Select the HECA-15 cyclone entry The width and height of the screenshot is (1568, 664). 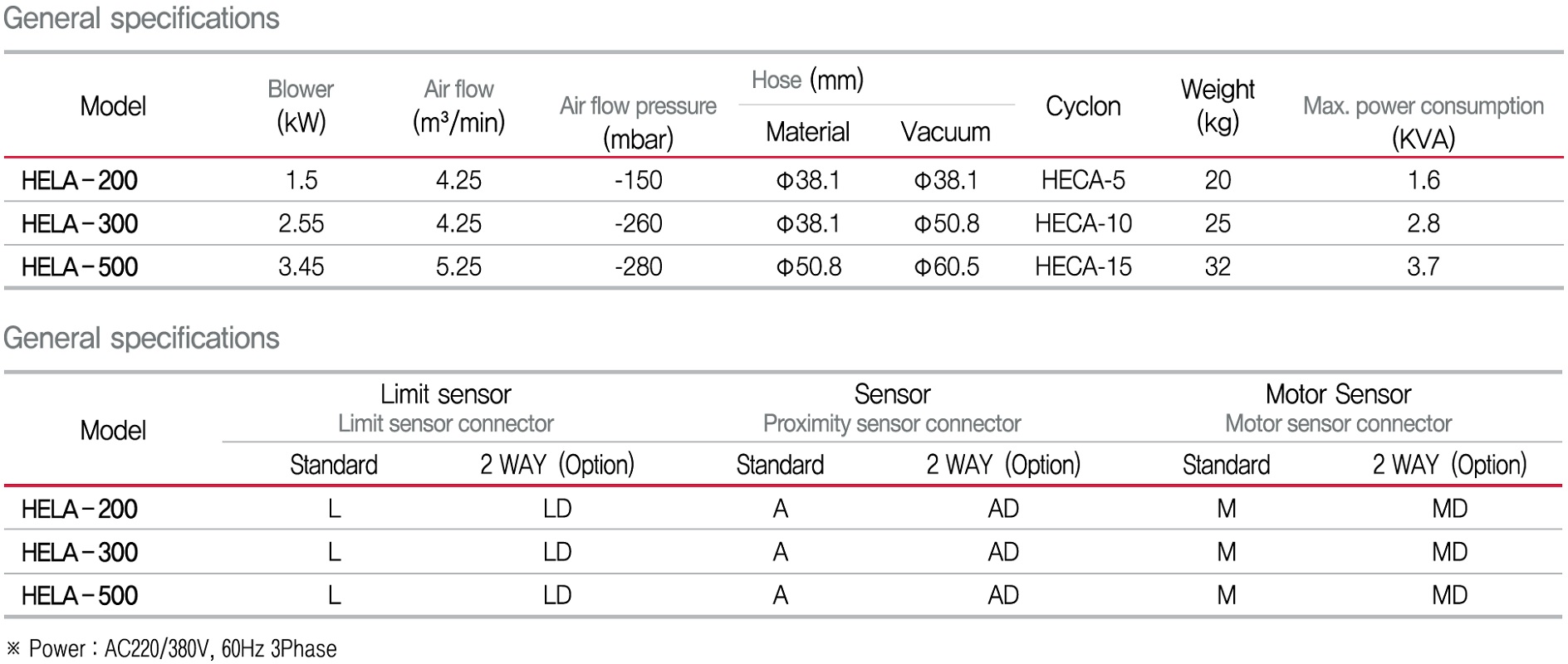pyautogui.click(x=1083, y=266)
